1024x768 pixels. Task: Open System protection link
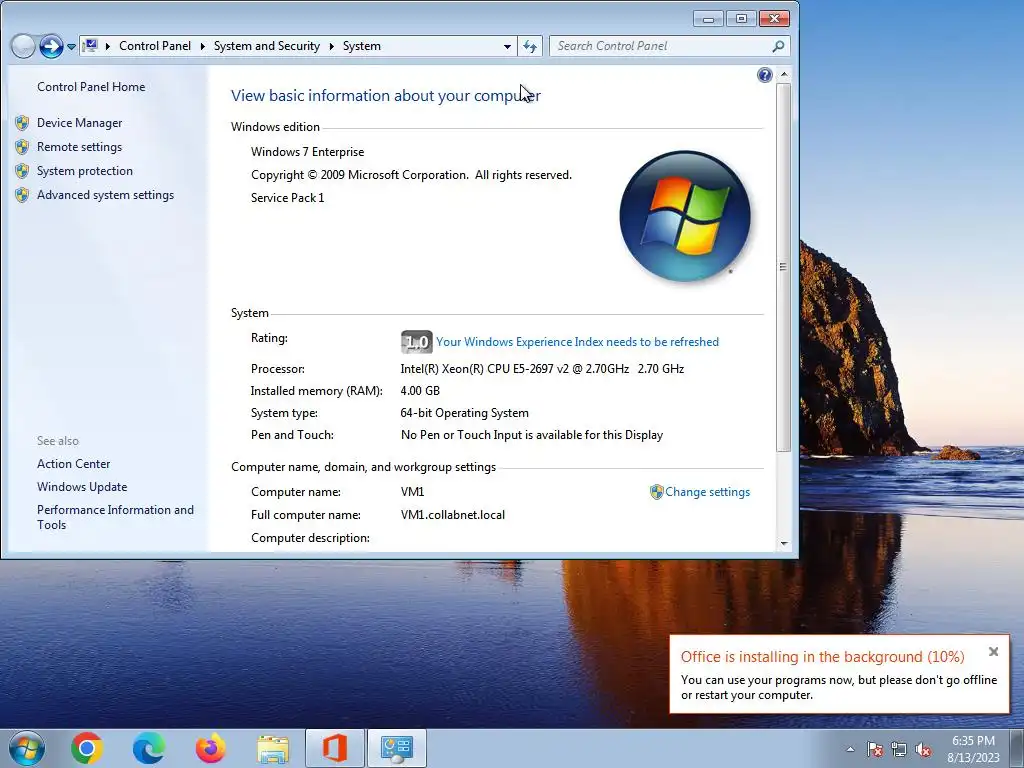point(84,171)
